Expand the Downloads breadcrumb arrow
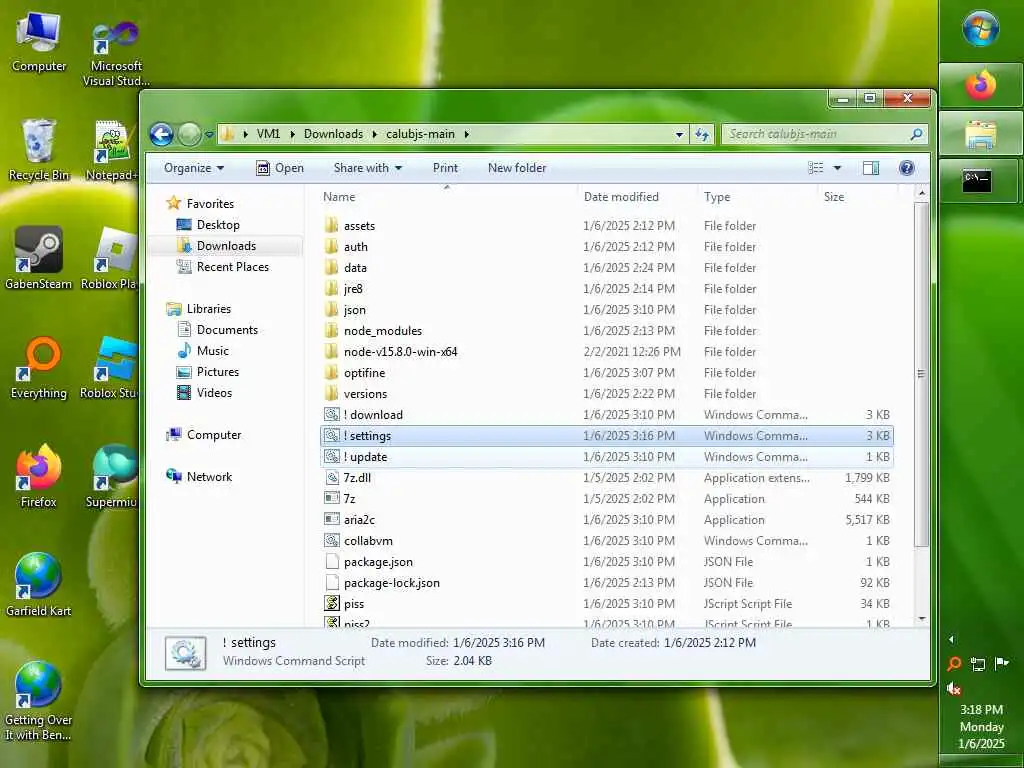This screenshot has height=768, width=1024. pos(375,135)
